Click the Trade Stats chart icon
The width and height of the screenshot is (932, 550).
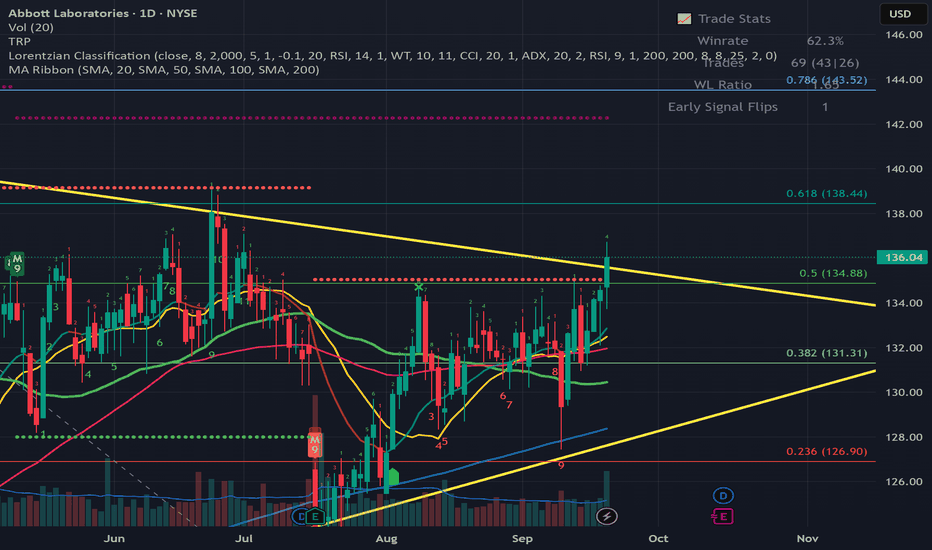(x=684, y=19)
